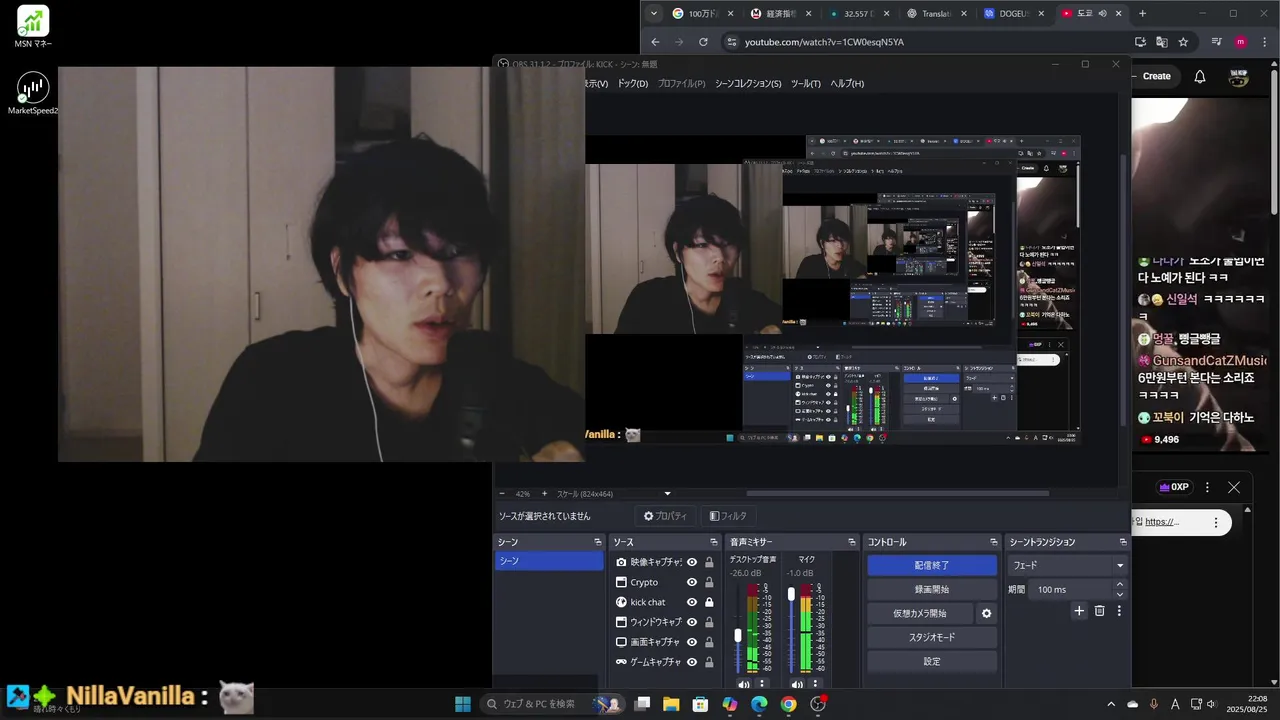Reload the Chrome page

[x=703, y=42]
